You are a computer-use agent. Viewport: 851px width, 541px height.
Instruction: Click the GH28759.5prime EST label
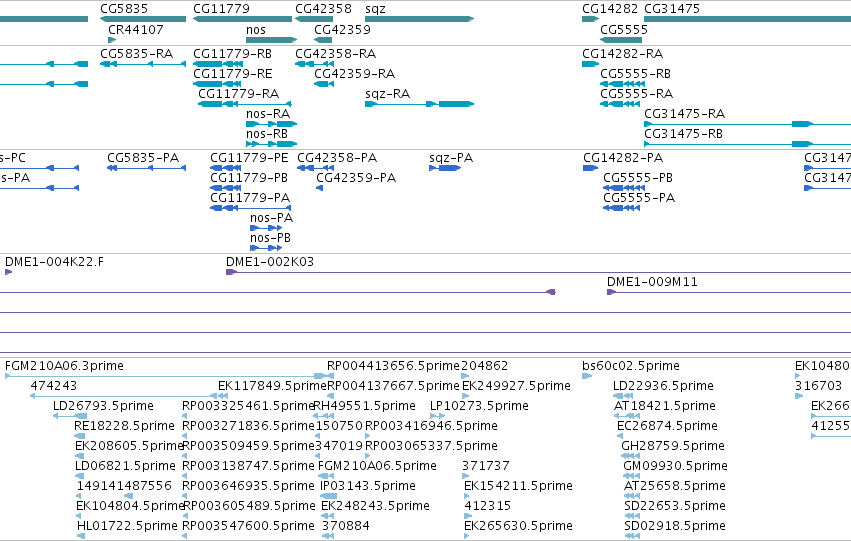(673, 446)
